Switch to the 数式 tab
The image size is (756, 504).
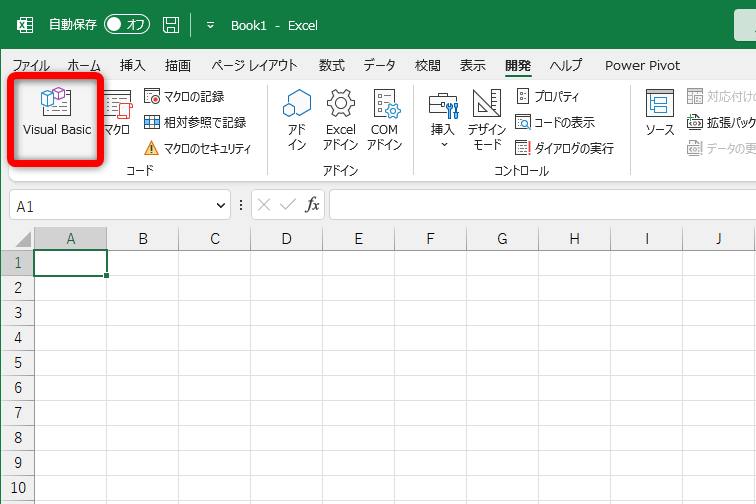click(x=331, y=65)
